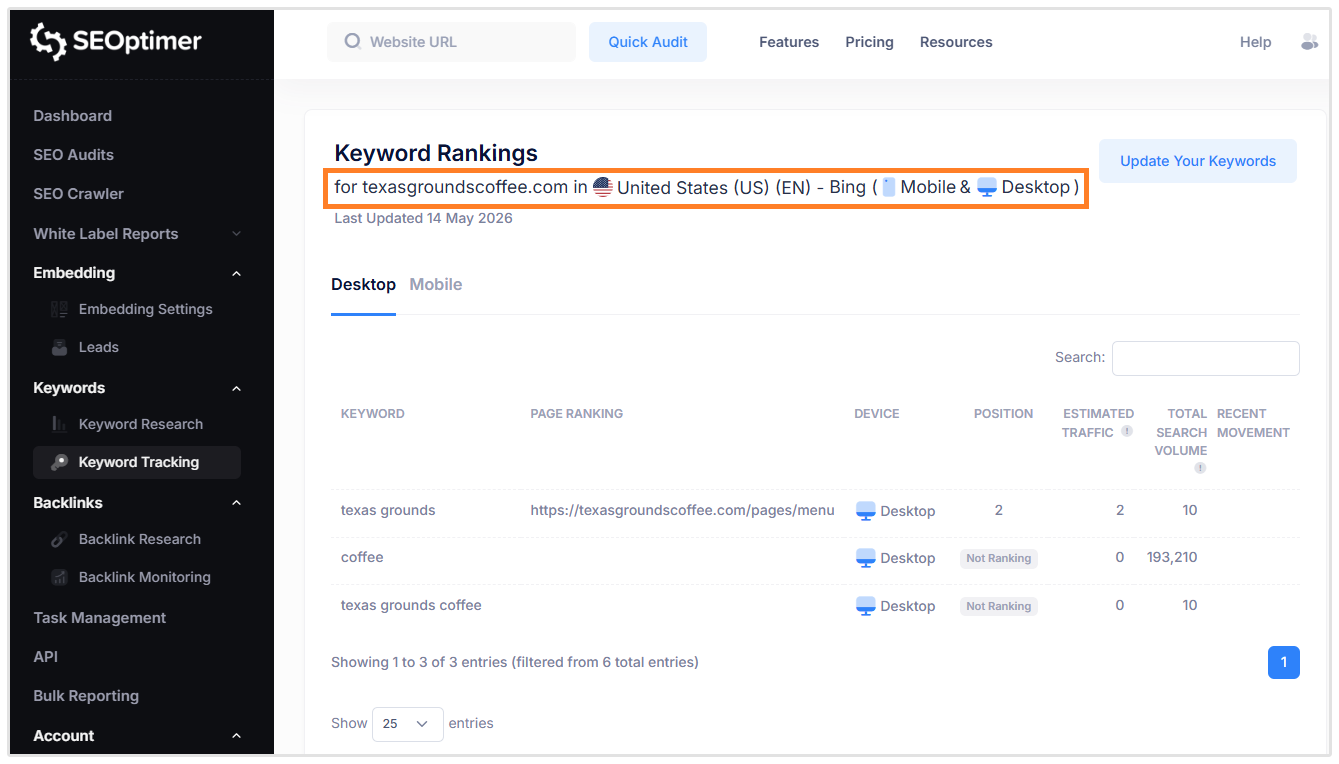Collapse the Account section

237,736
